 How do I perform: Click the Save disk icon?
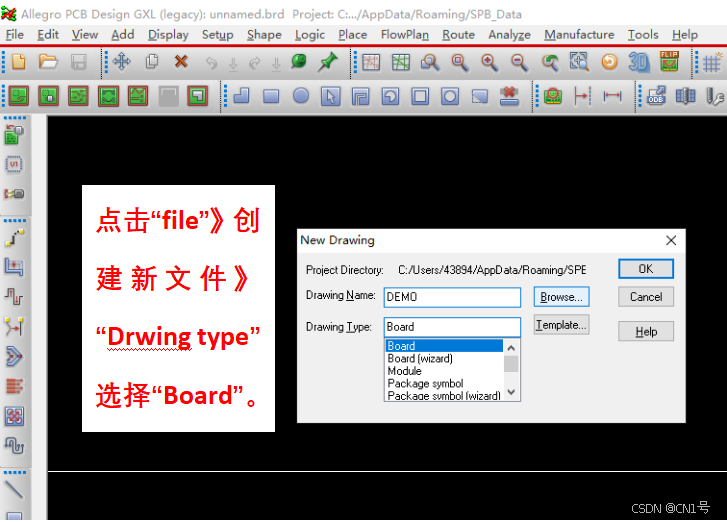click(x=78, y=62)
